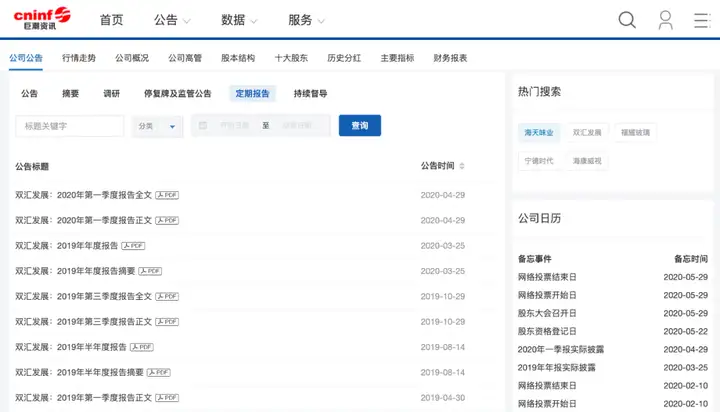Viewport: 720px width, 412px height.
Task: Click 股东资格登记日 calendar entry
Action: (547, 331)
